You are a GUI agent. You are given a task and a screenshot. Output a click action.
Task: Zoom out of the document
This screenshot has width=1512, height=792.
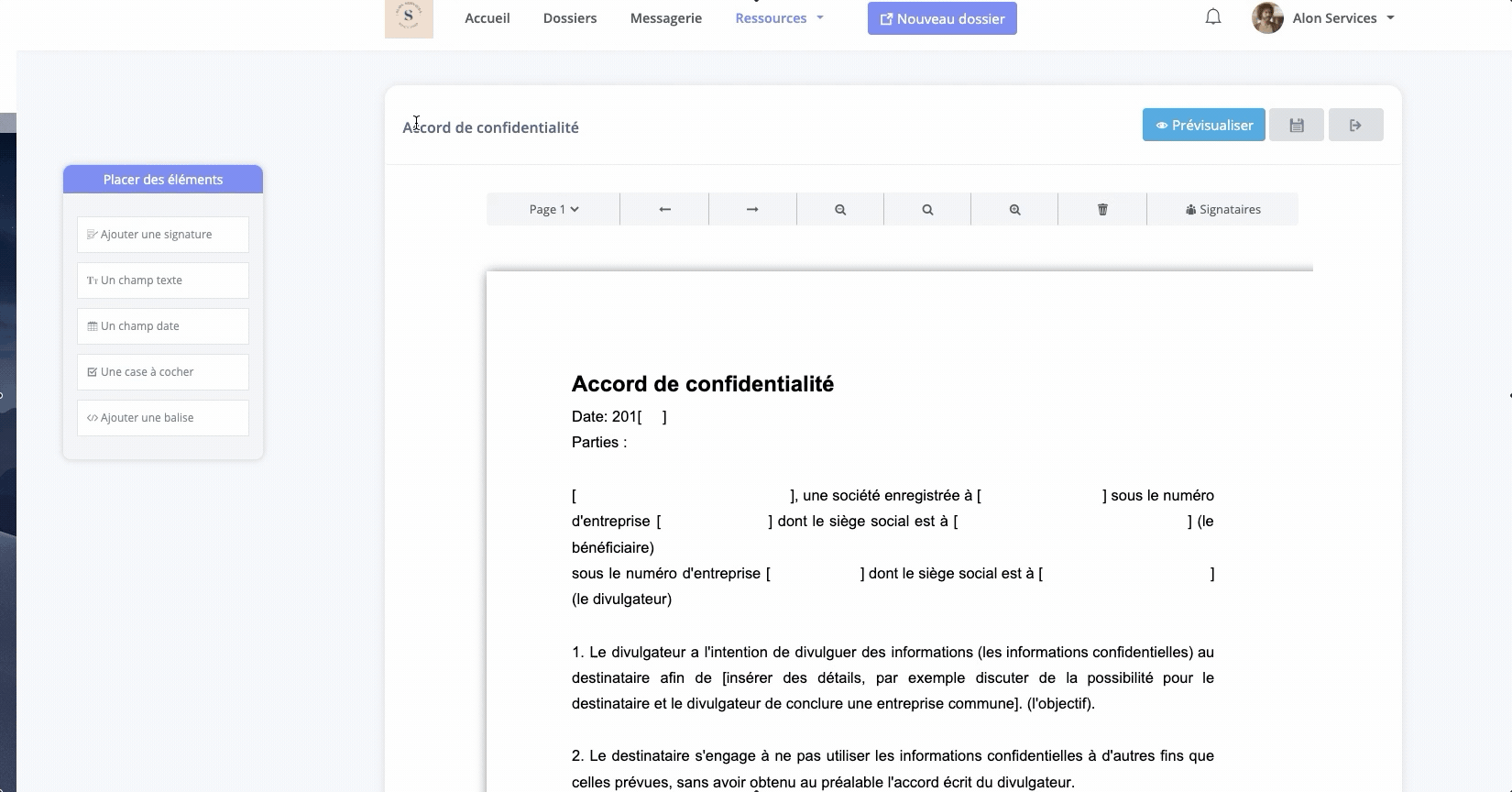coord(840,209)
